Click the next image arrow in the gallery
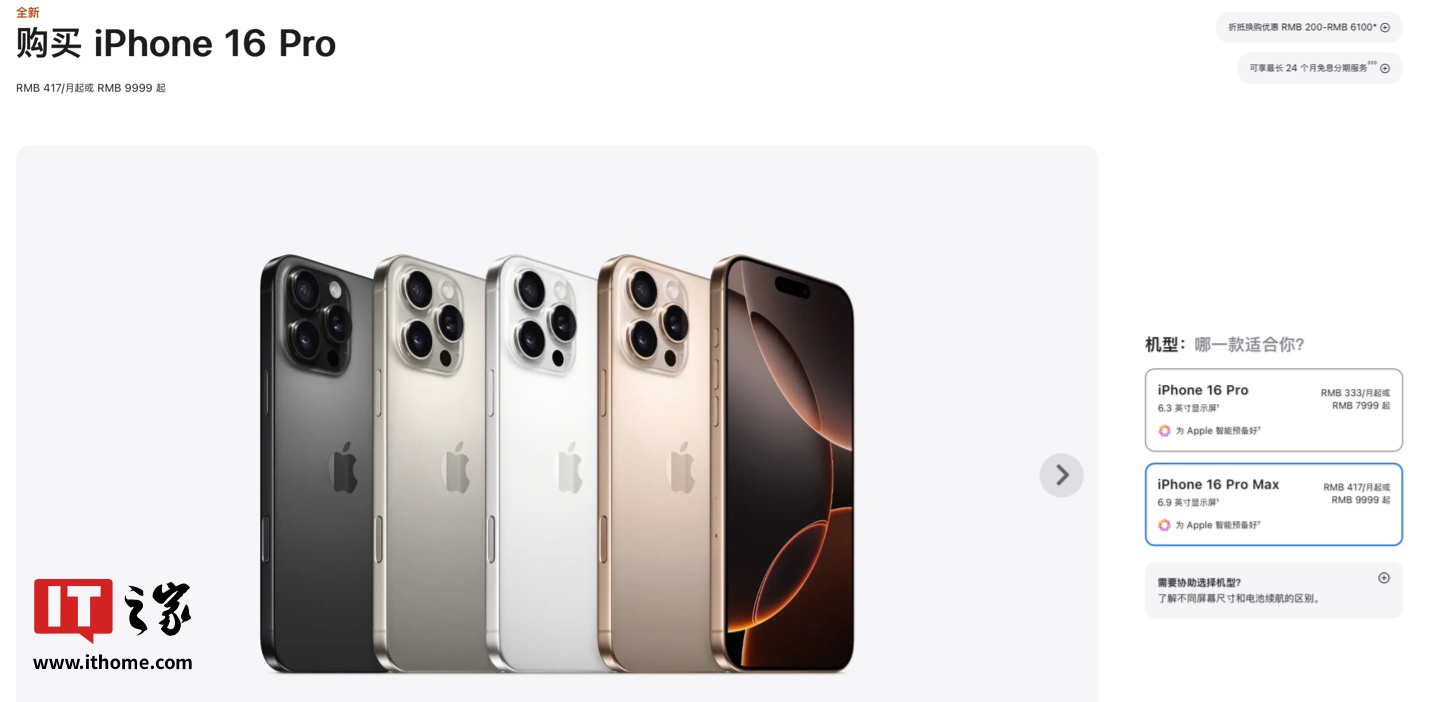 1061,475
